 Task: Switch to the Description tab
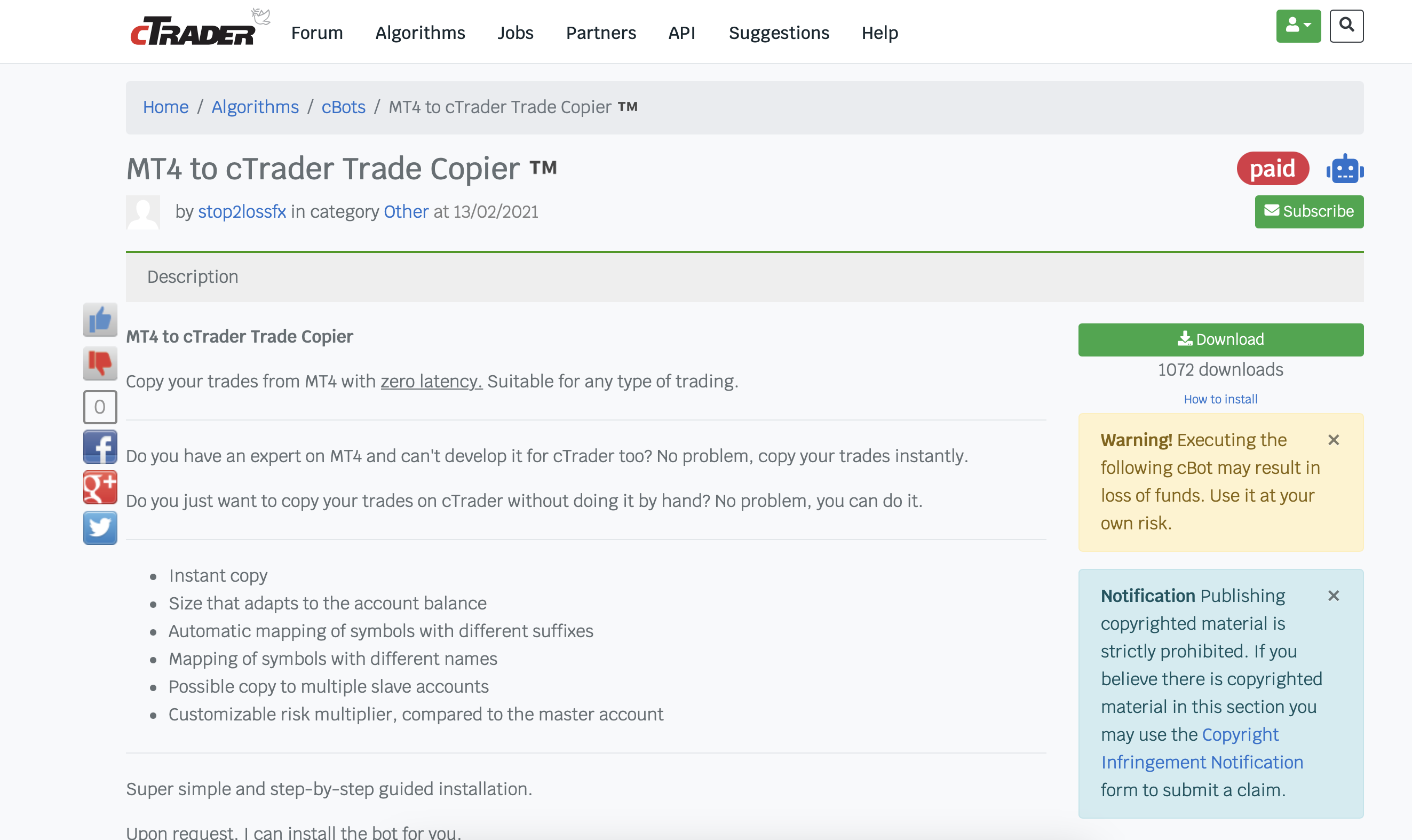193,277
